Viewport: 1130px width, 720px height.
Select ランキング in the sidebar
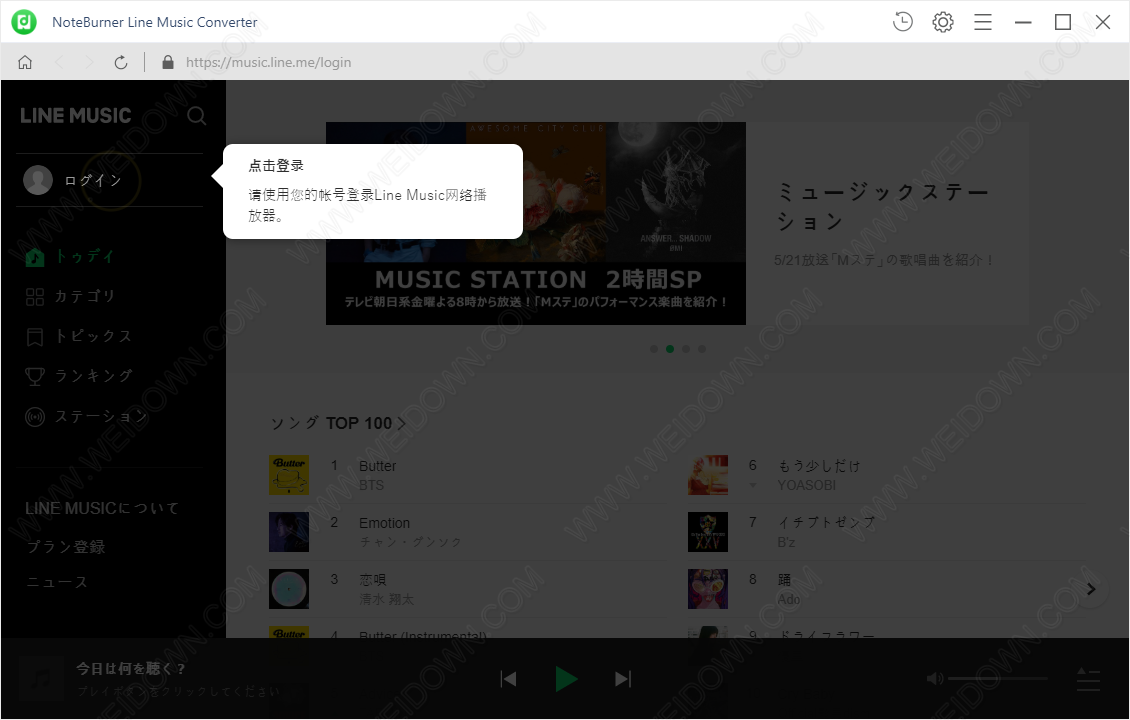[94, 375]
